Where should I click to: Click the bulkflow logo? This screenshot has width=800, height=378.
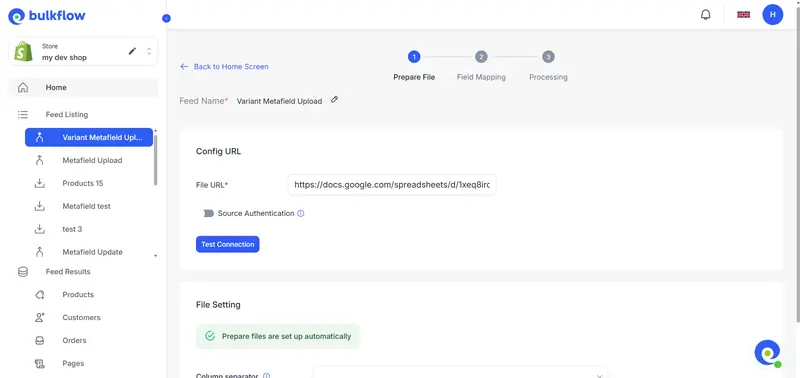47,16
